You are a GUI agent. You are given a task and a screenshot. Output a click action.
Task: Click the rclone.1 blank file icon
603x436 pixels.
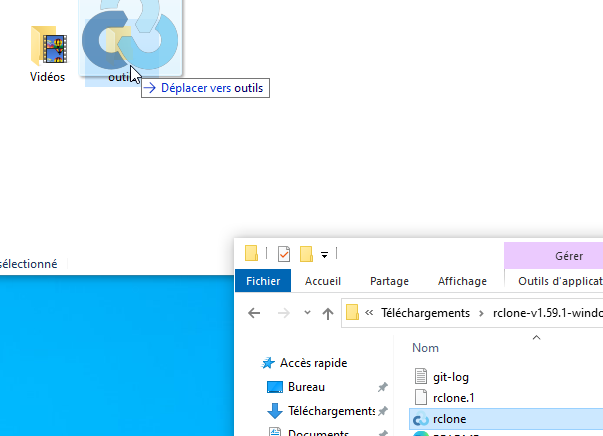tap(421, 397)
